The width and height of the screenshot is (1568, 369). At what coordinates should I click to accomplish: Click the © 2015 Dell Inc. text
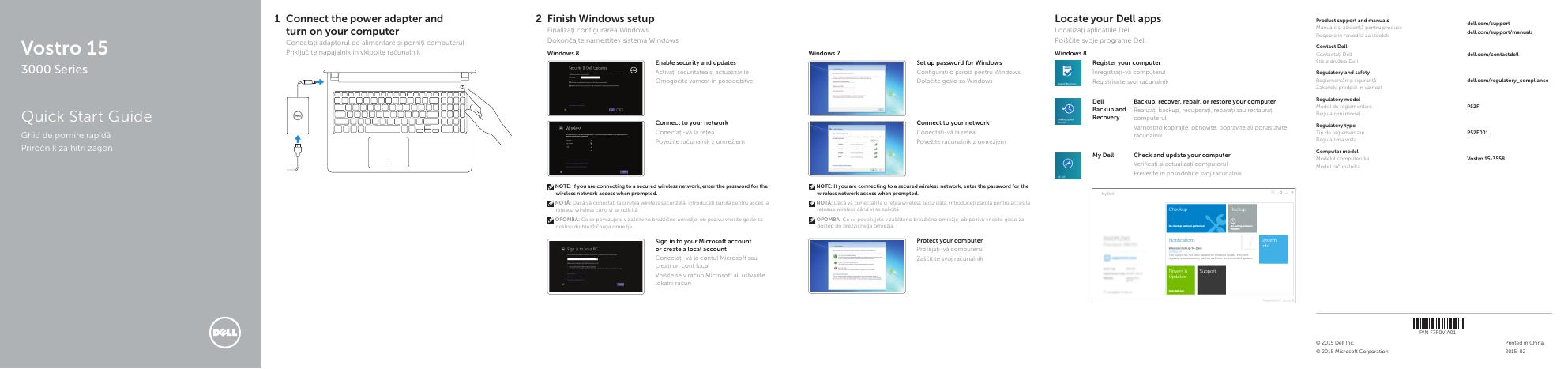pos(1335,343)
